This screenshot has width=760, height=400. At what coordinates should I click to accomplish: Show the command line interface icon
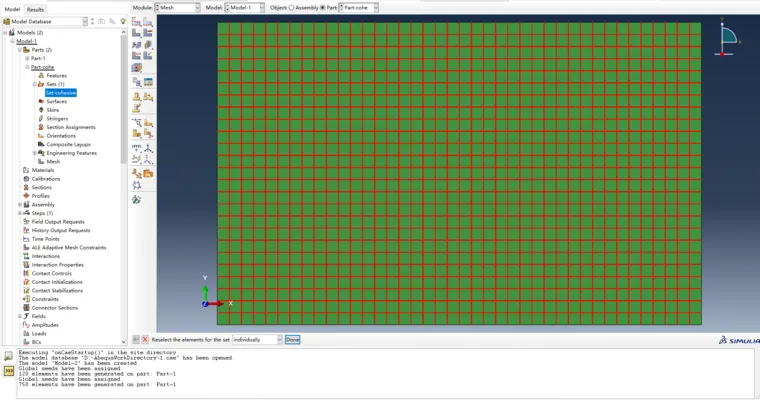[x=9, y=371]
